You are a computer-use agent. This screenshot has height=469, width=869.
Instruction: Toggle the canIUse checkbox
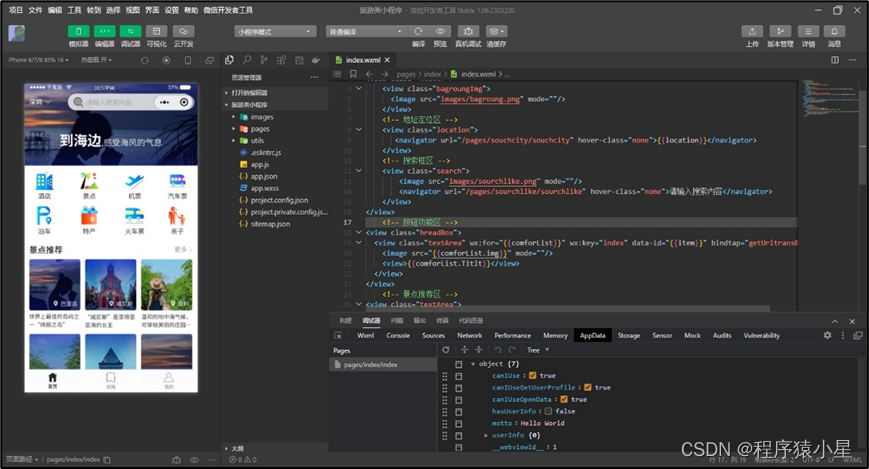pos(533,375)
